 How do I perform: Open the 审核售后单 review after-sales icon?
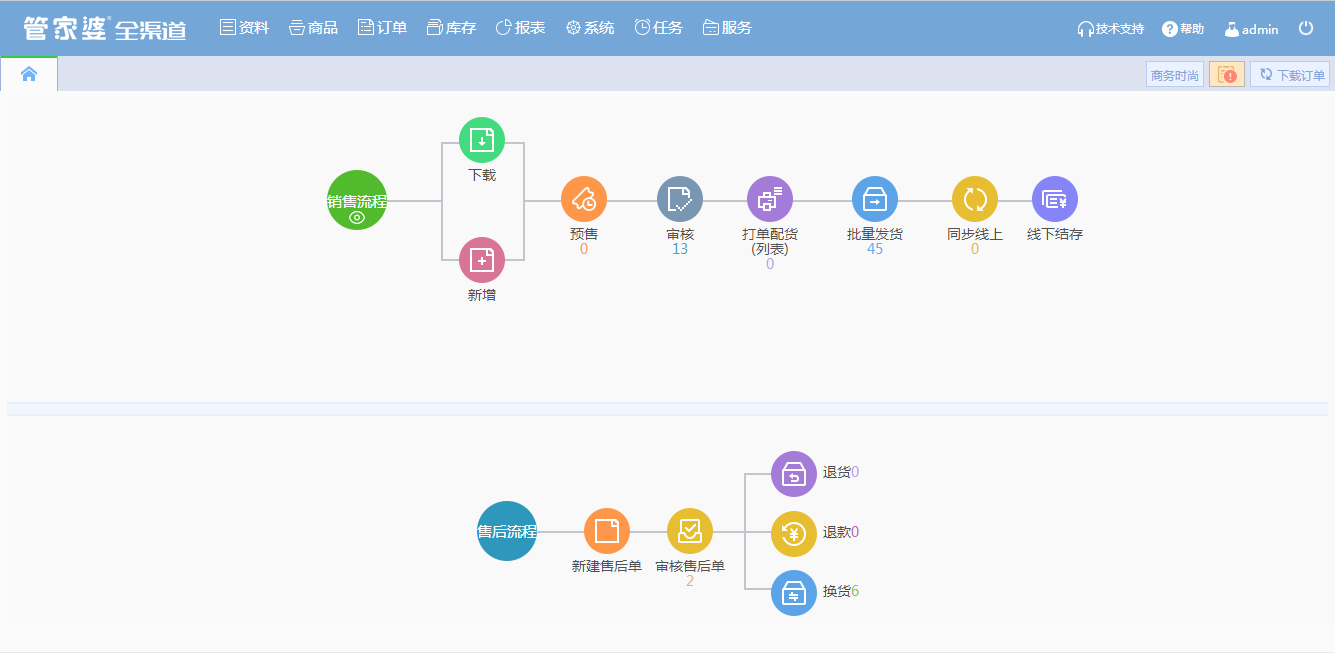coord(690,531)
